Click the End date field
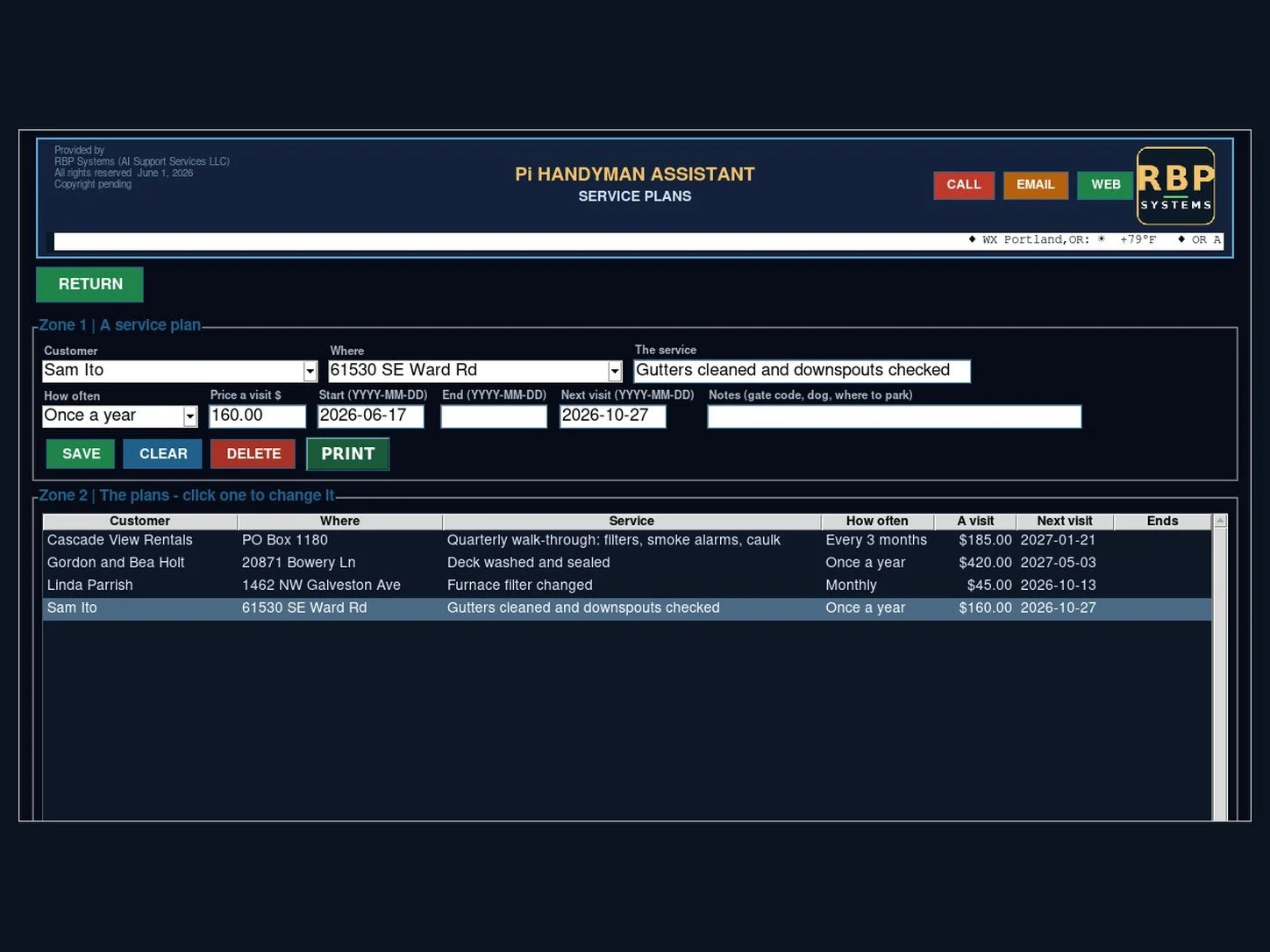 494,416
